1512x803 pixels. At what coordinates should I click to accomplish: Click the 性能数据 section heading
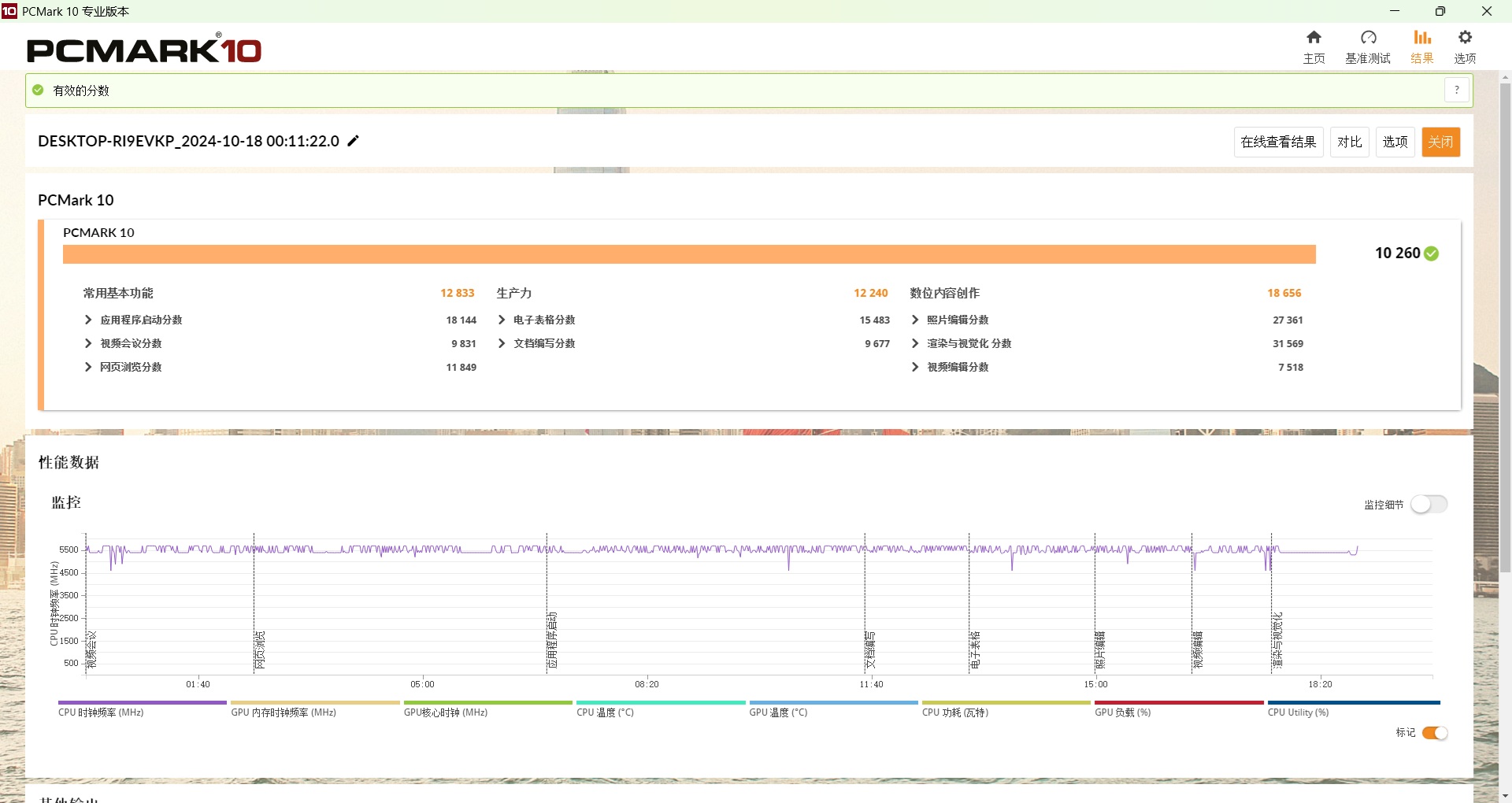tap(69, 462)
